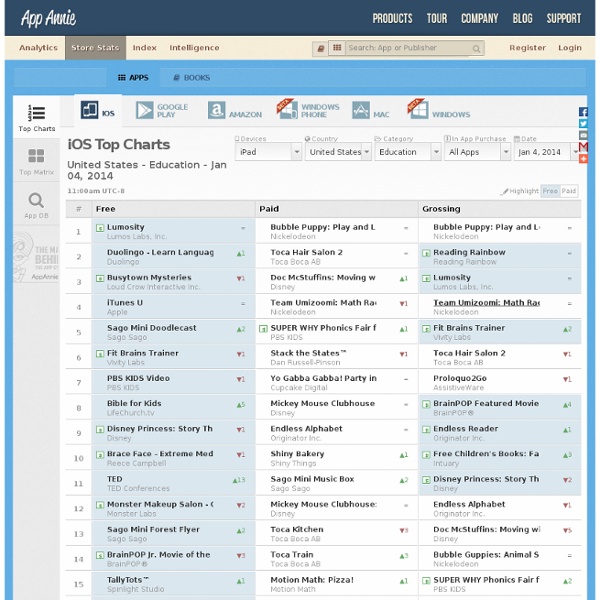Click Sago Sago publisher under Sago Mini Doodlecast
The image size is (600, 600).
pos(127,338)
